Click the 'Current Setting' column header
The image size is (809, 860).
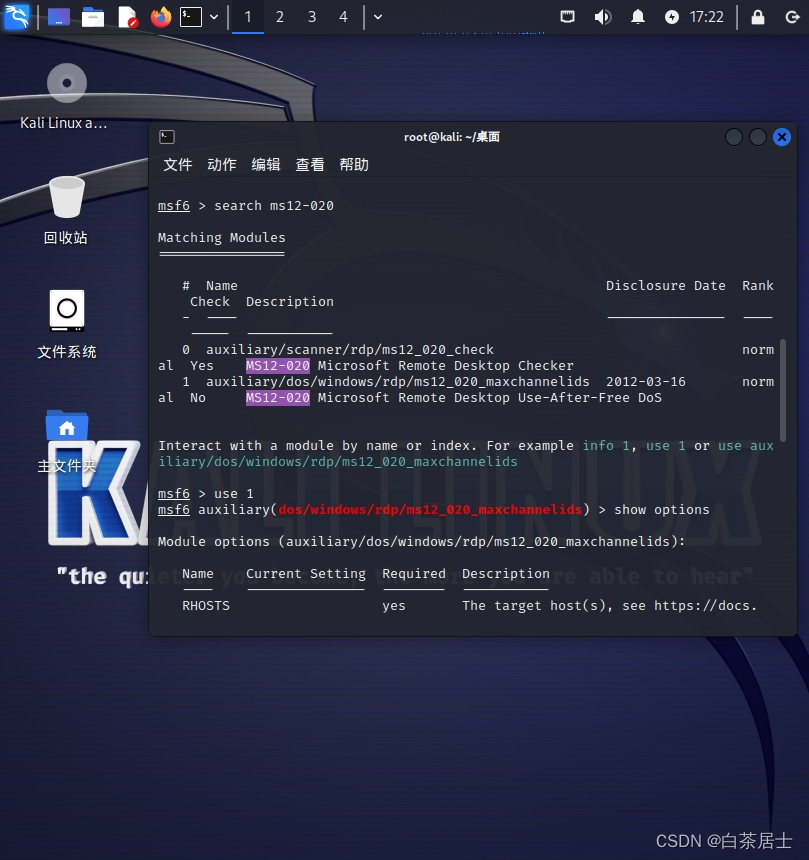coord(306,574)
